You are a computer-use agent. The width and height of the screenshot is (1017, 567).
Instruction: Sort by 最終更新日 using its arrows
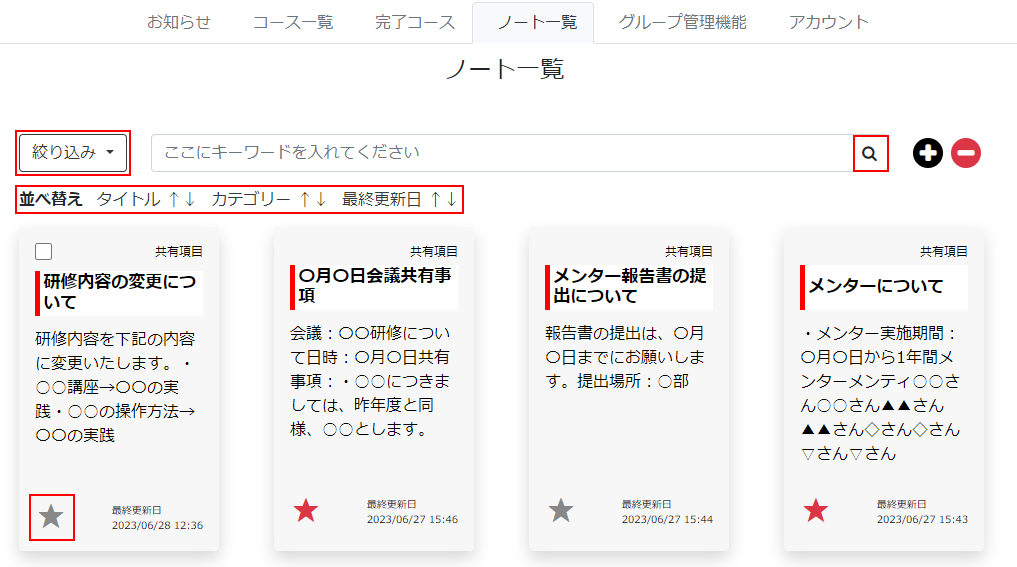pos(443,199)
